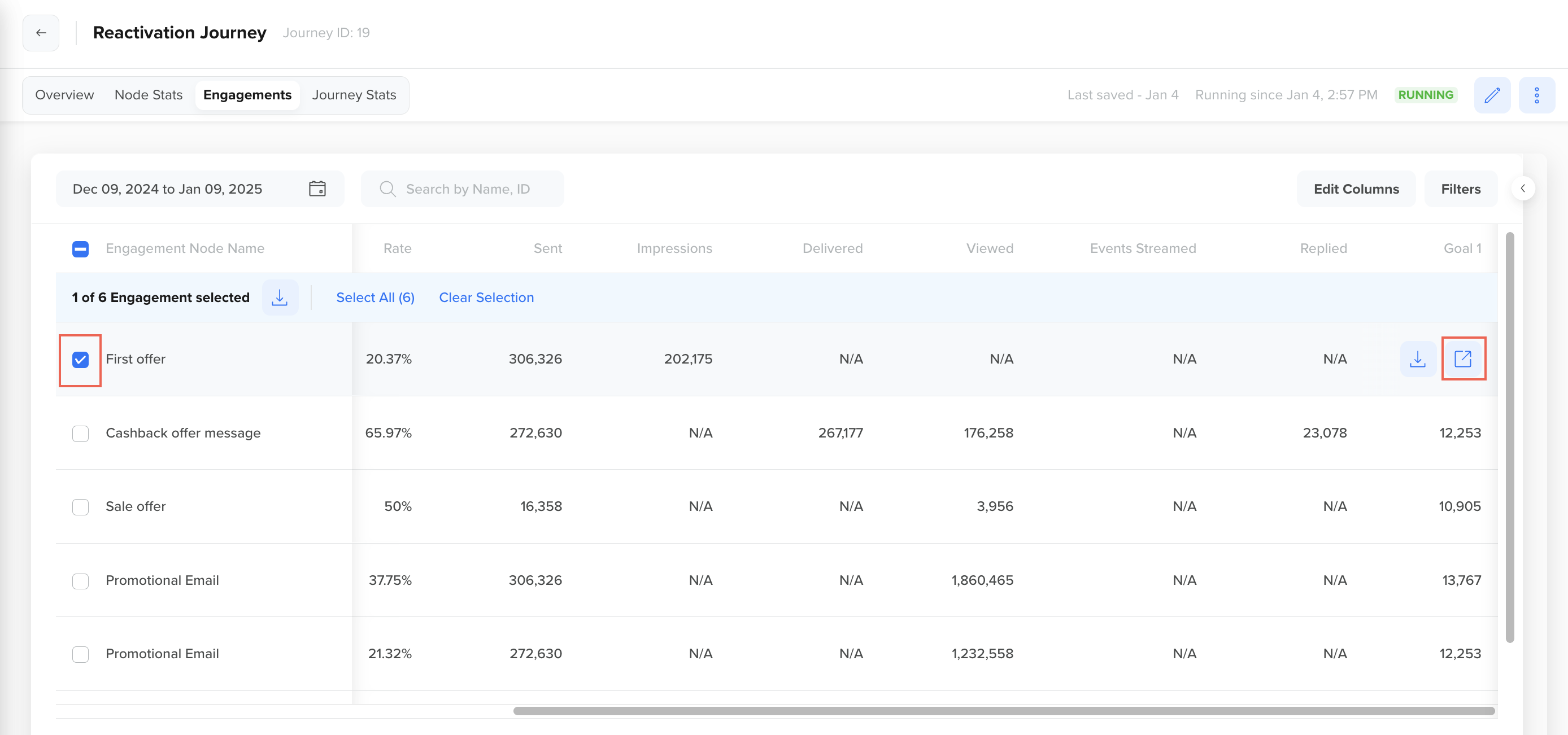This screenshot has height=735, width=1568.
Task: Click the external link icon for First offer
Action: pyautogui.click(x=1463, y=359)
